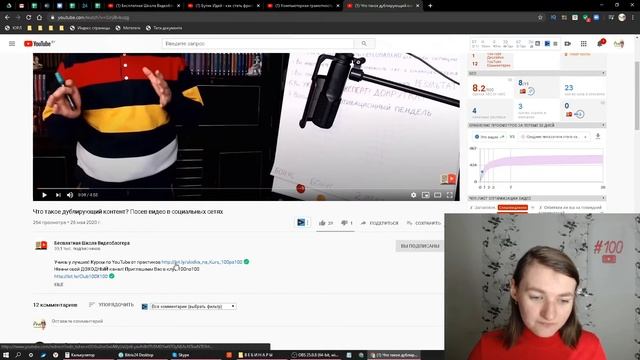
Task: Bookmark this page with the star
Action: 540,18
